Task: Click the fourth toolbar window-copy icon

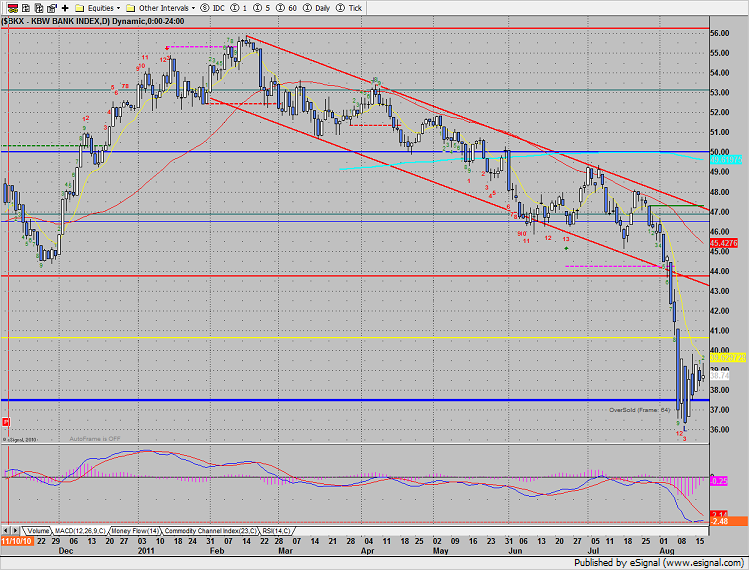Action: [x=52, y=8]
